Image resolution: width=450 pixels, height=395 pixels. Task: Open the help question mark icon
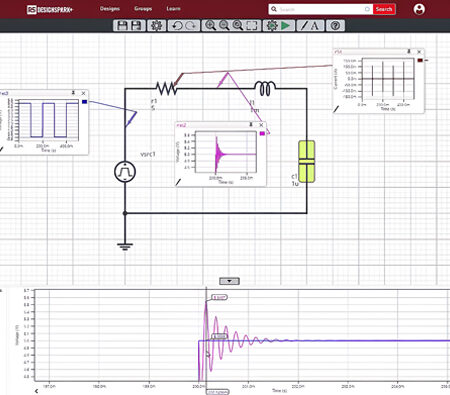click(336, 26)
